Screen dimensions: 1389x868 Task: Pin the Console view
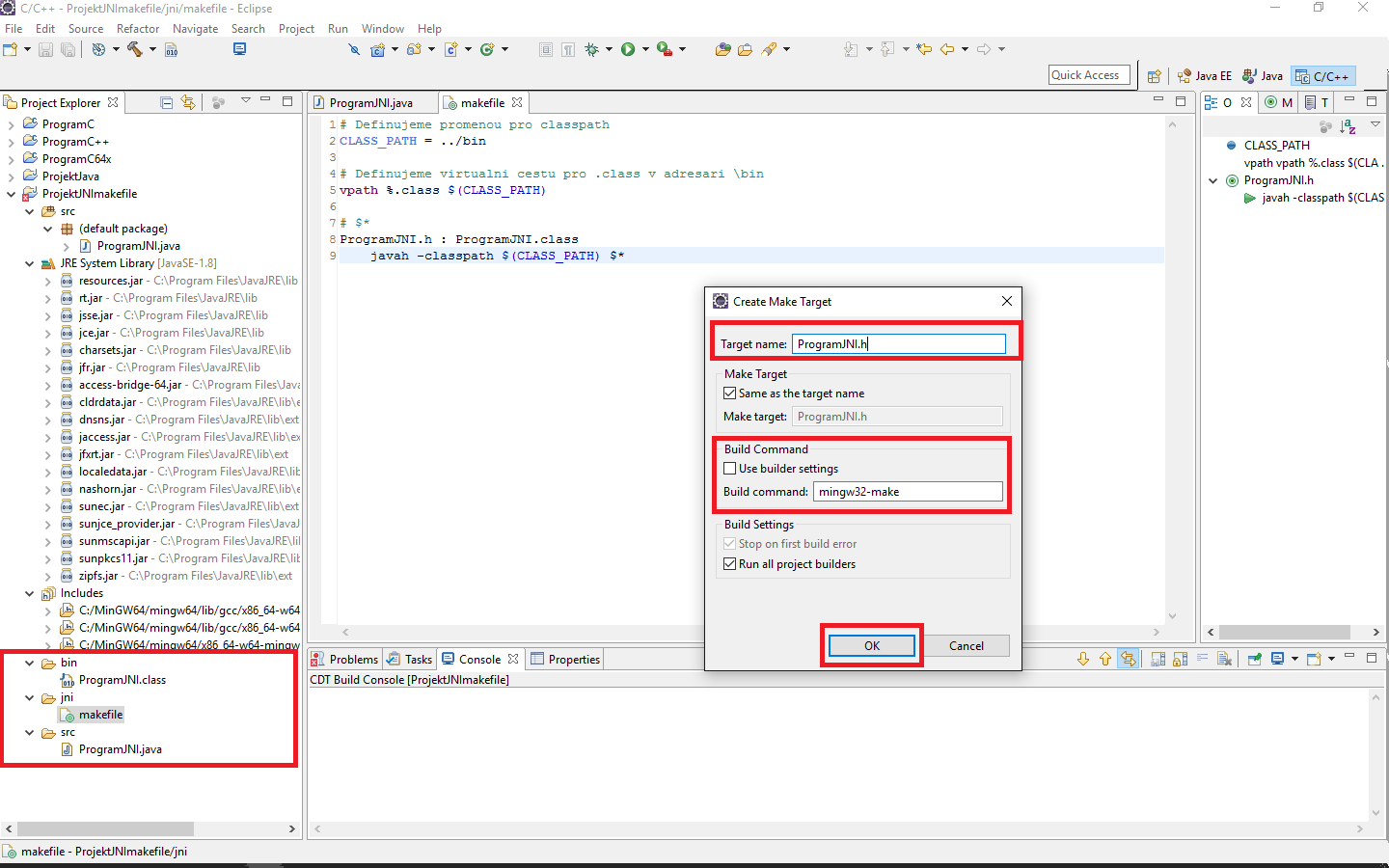point(1256,658)
